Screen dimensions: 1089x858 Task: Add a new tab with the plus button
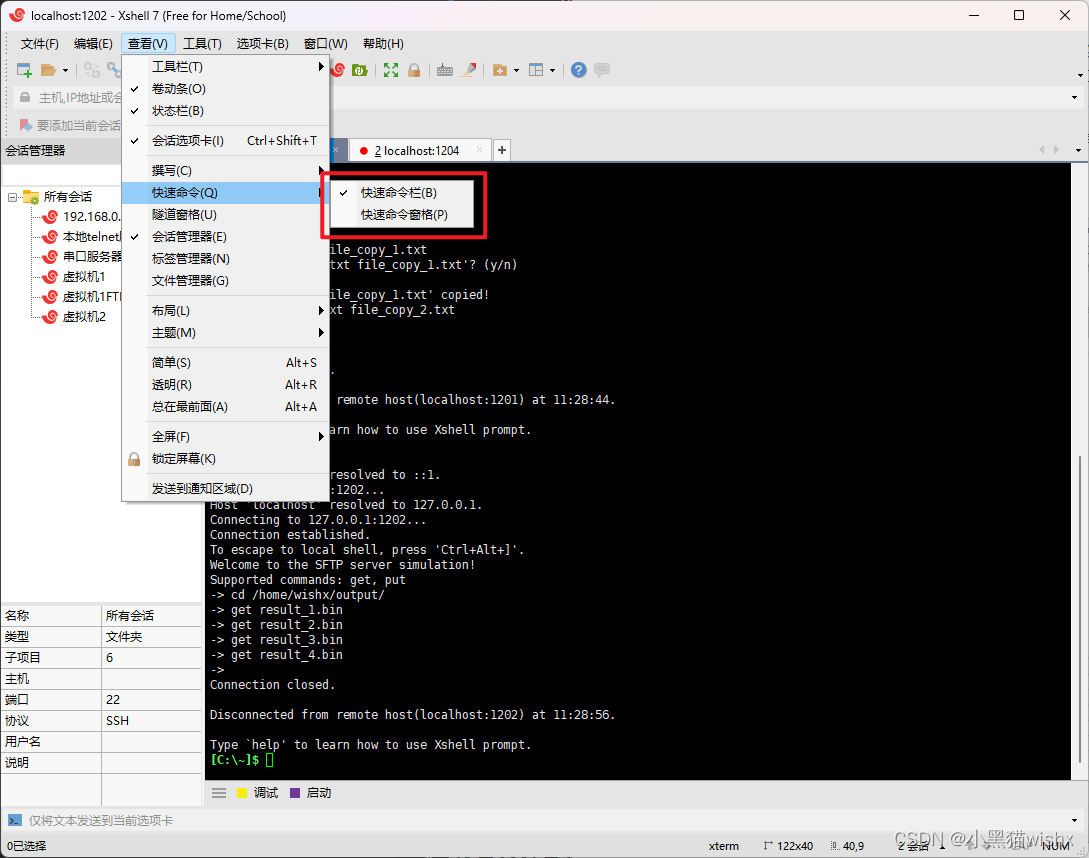(502, 149)
